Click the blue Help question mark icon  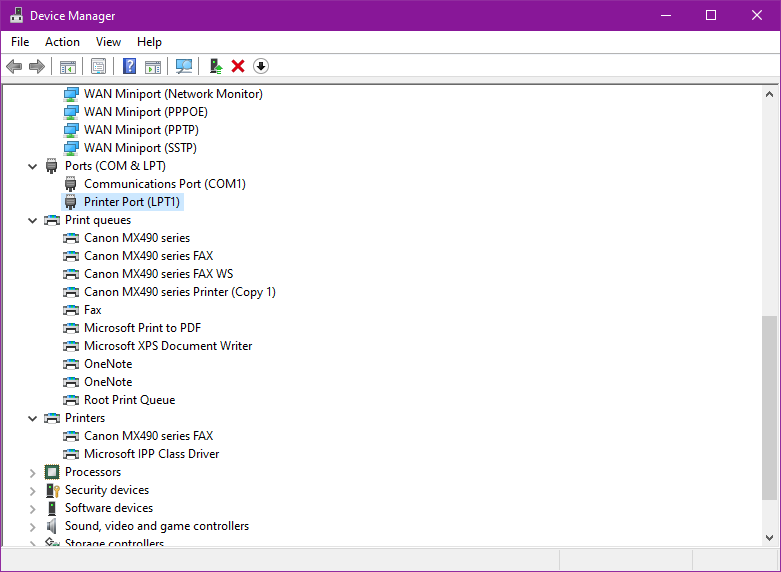tap(130, 66)
